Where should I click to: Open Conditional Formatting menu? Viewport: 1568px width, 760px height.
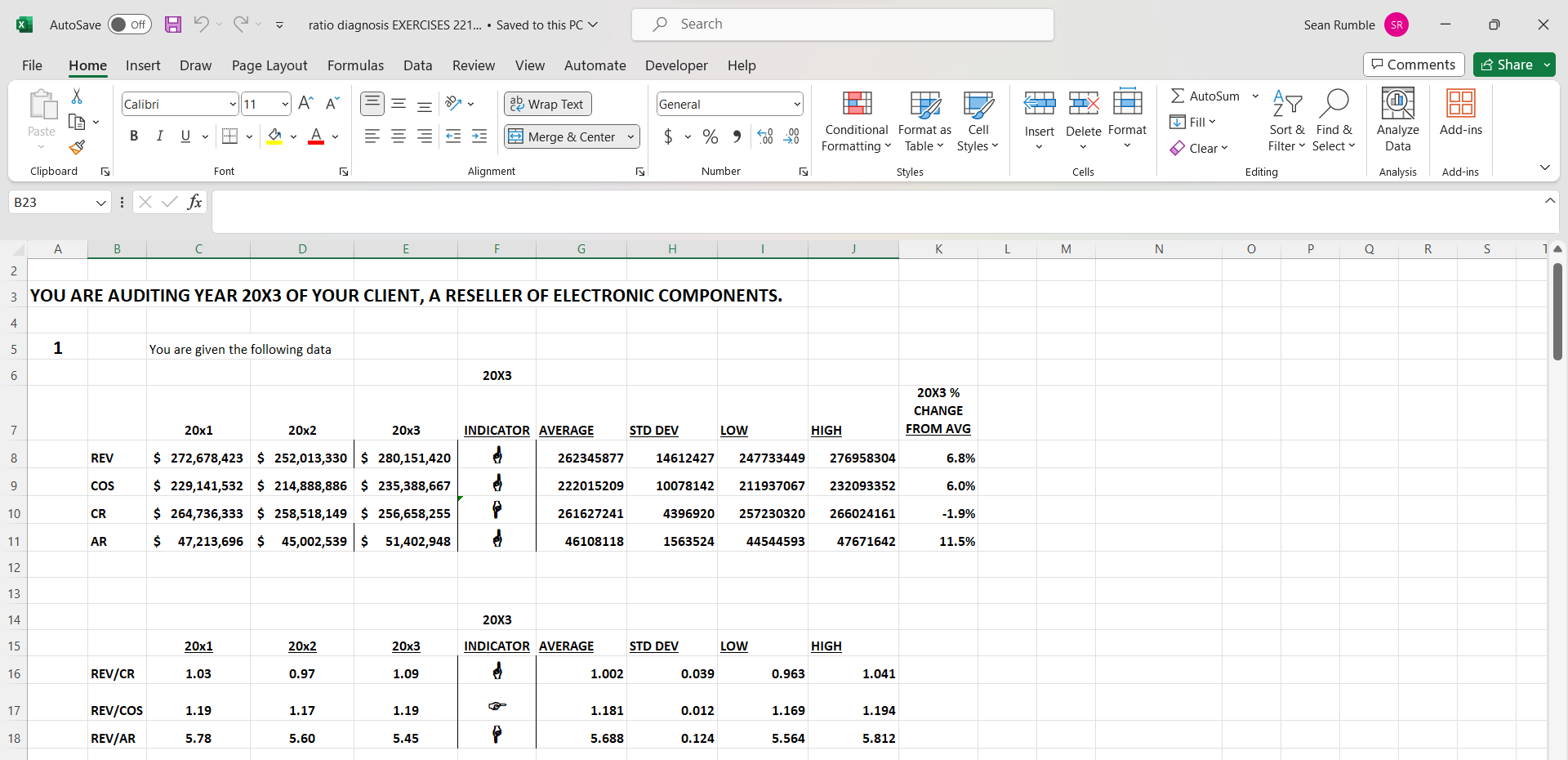pyautogui.click(x=857, y=121)
